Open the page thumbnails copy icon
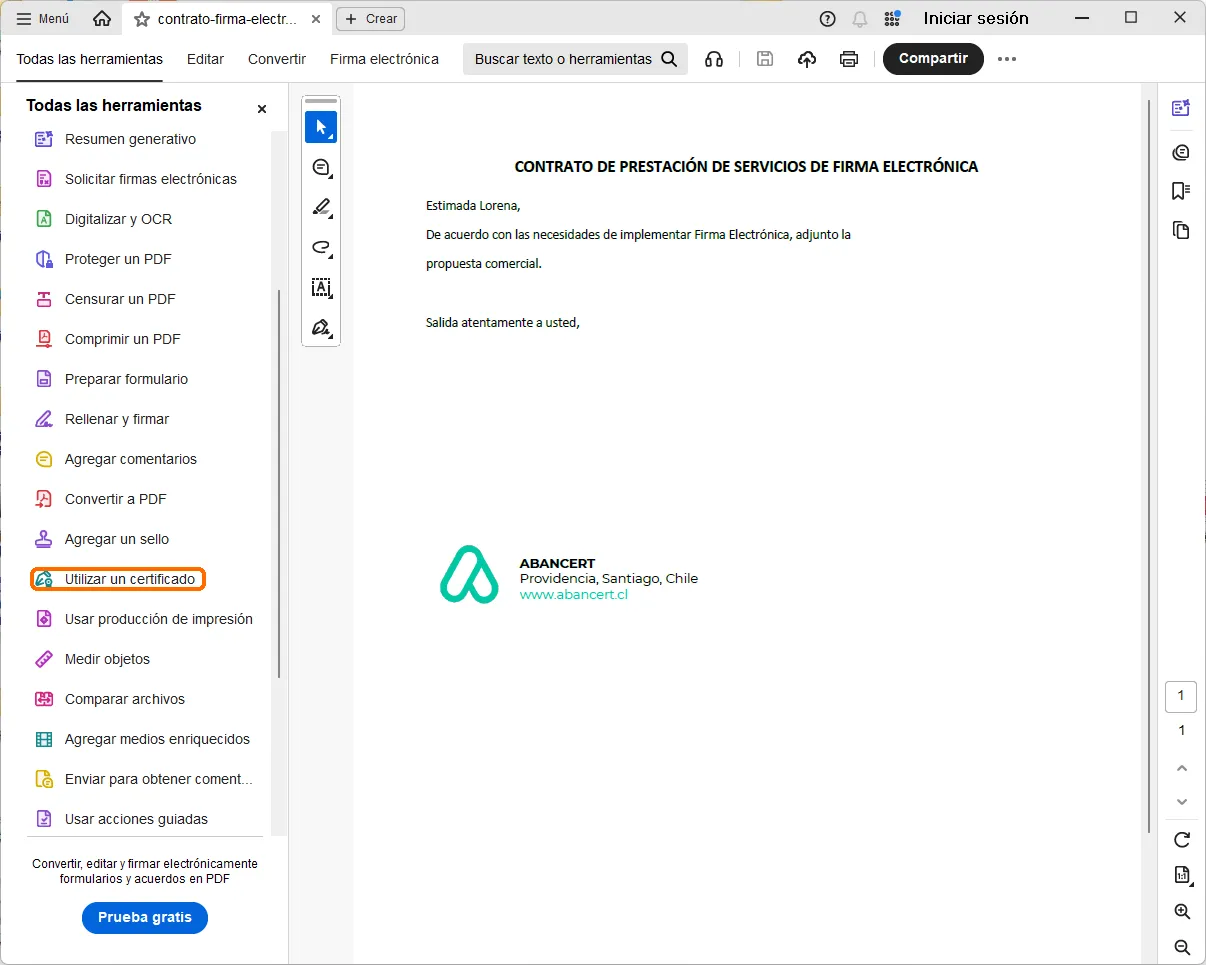 [1182, 230]
